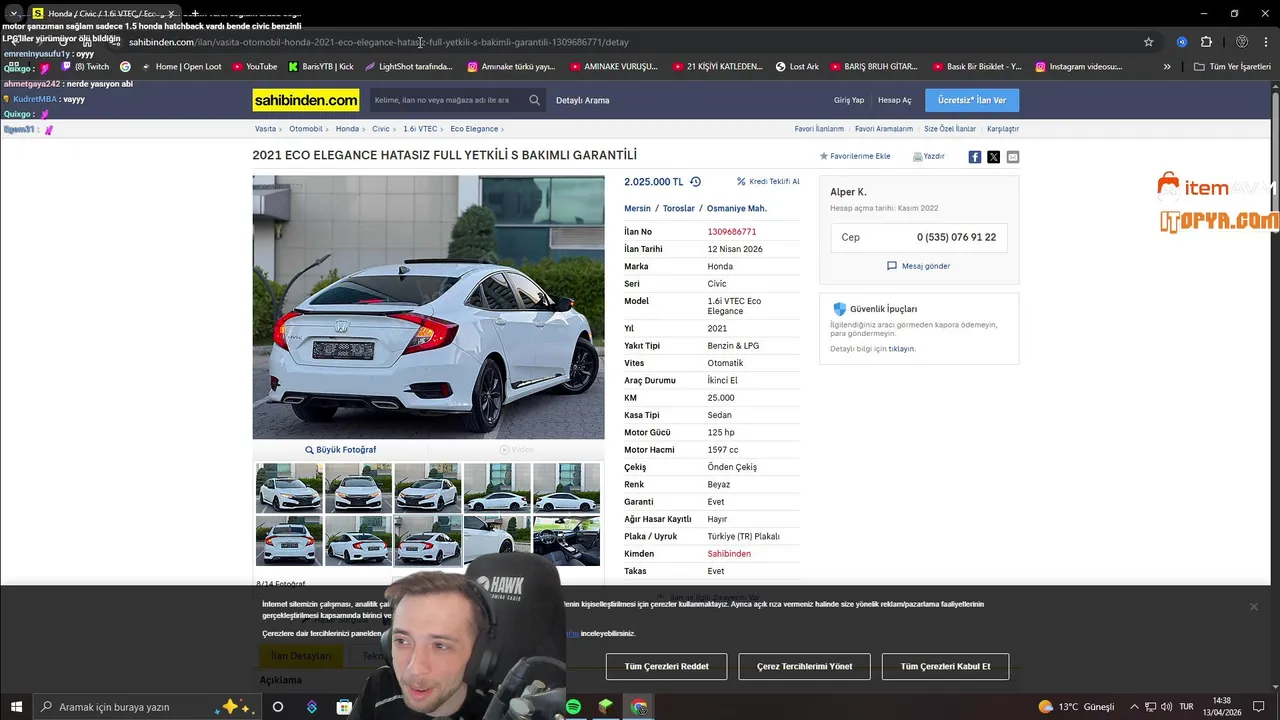The height and width of the screenshot is (720, 1280).
Task: Click the sahibinden.com logo
Action: tap(306, 100)
